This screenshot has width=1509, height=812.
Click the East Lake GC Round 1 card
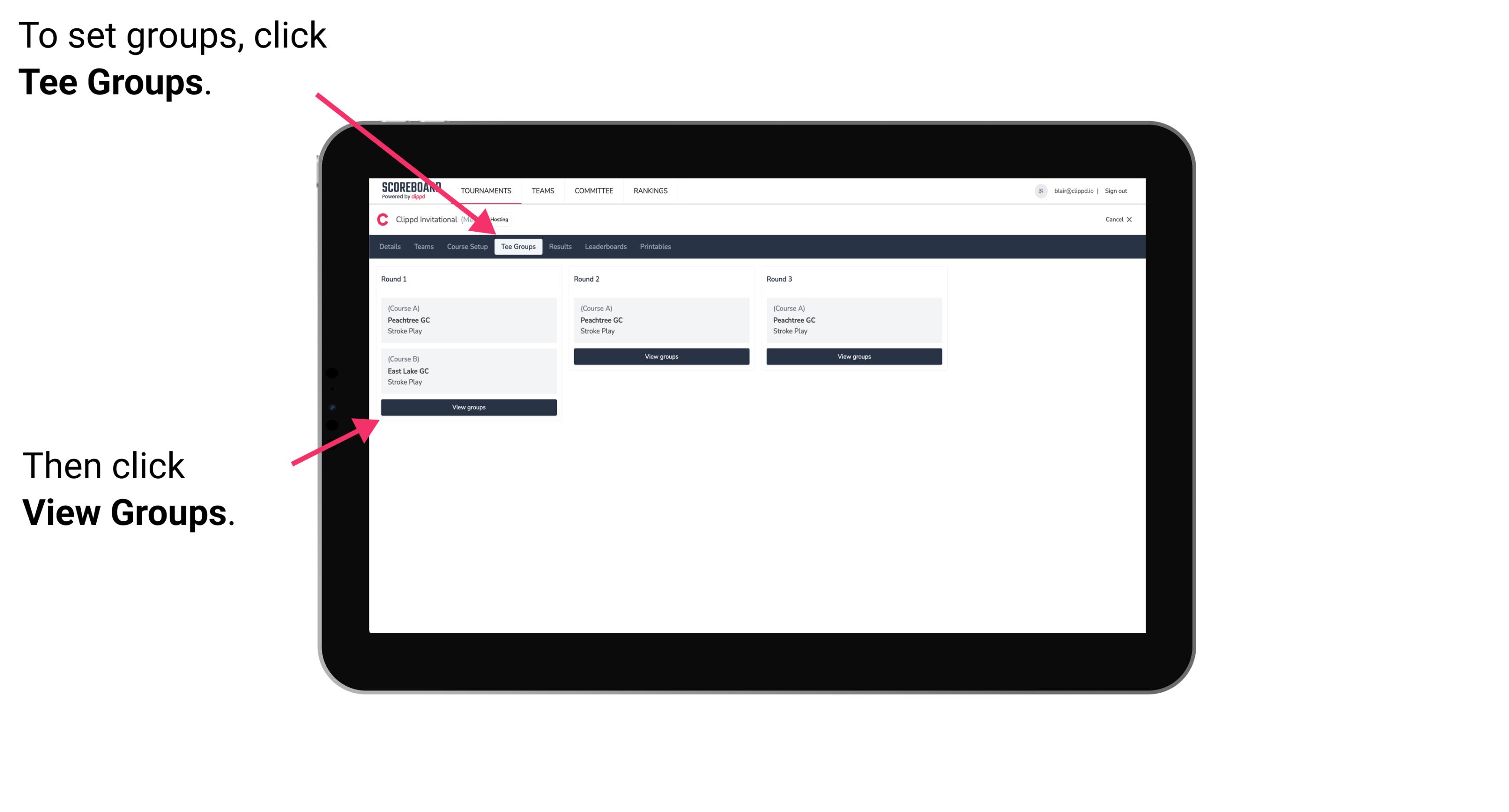pos(468,370)
